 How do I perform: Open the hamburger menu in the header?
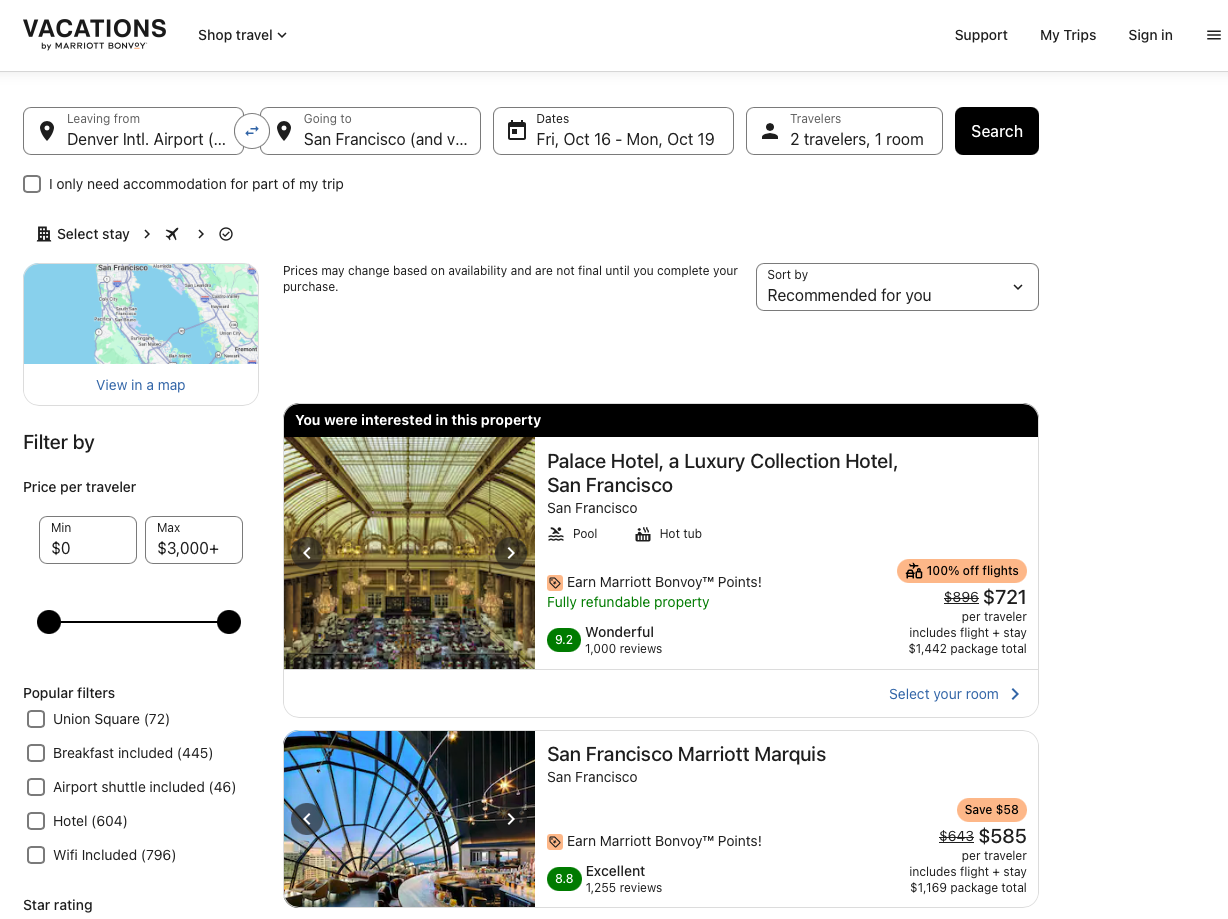pos(1214,35)
